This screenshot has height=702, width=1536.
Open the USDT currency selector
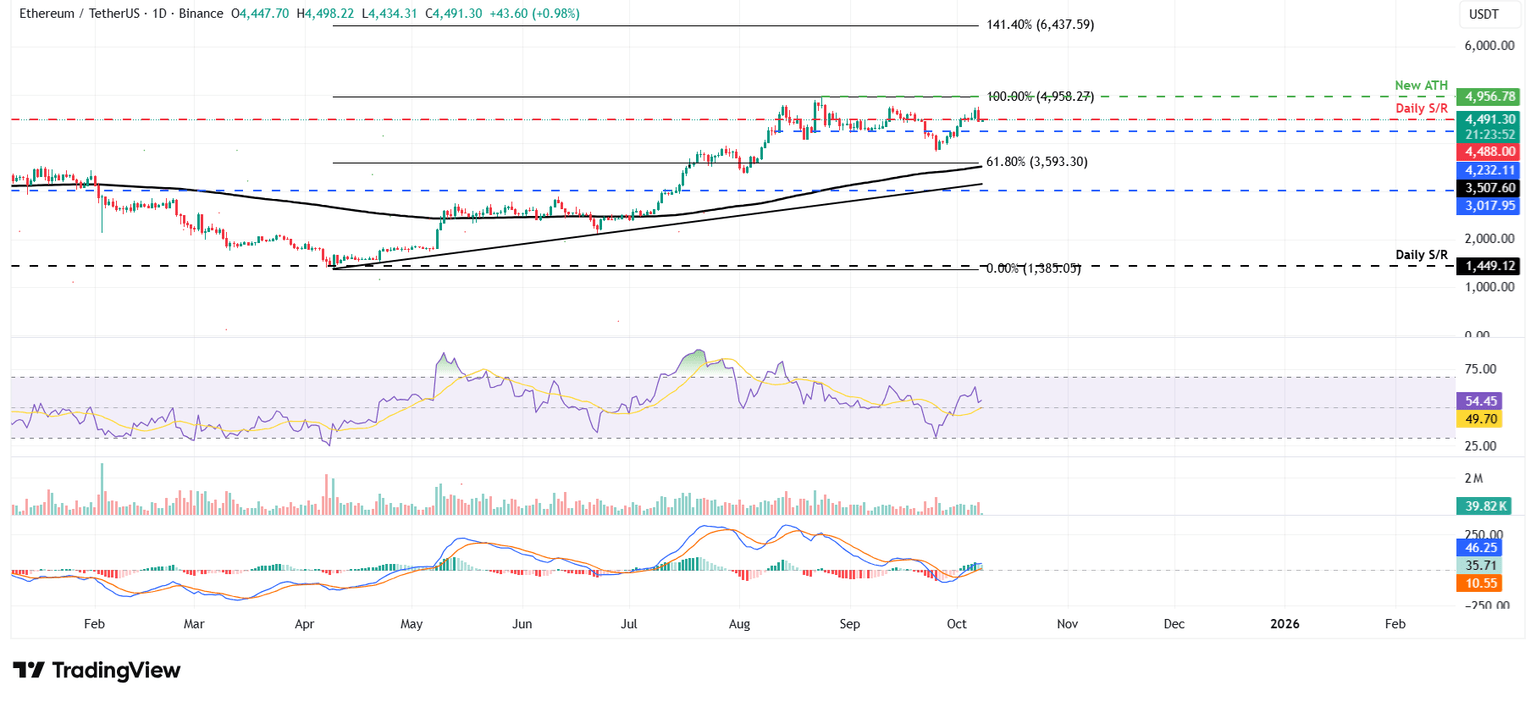[1488, 13]
